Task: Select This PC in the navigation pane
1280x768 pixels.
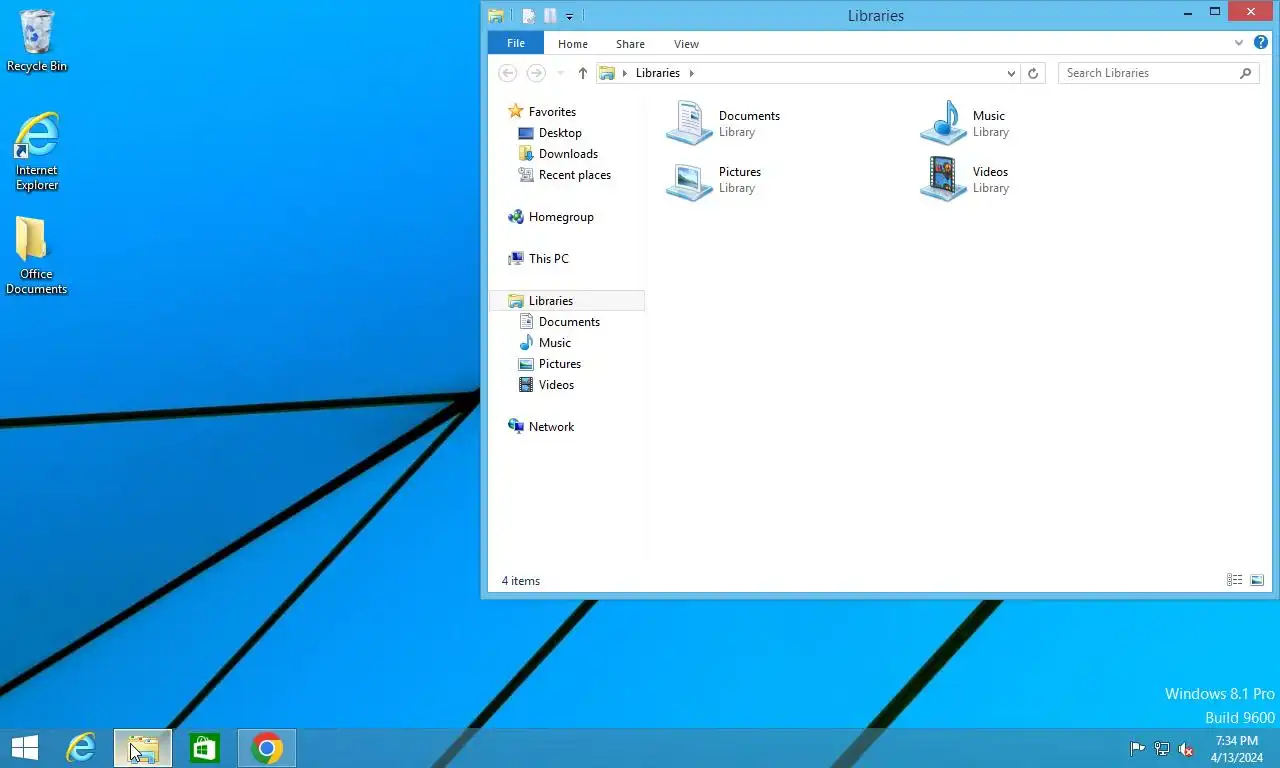Action: point(539,259)
